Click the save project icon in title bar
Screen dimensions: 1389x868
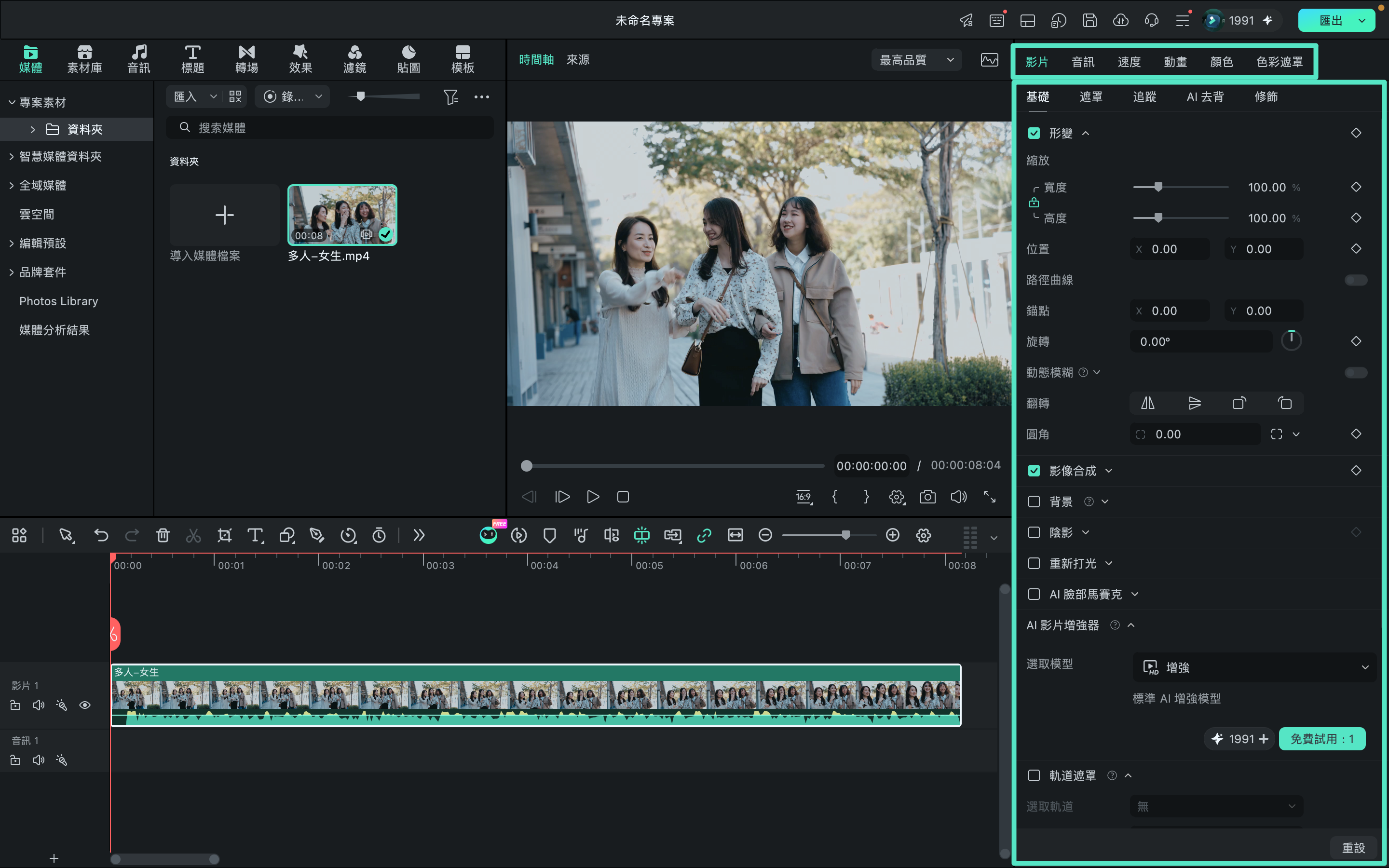[1089, 21]
